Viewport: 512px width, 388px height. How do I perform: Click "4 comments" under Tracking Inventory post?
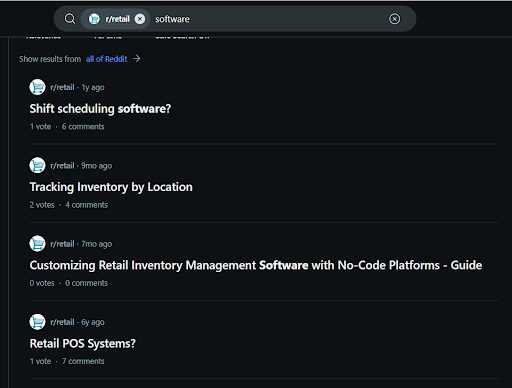click(x=86, y=205)
